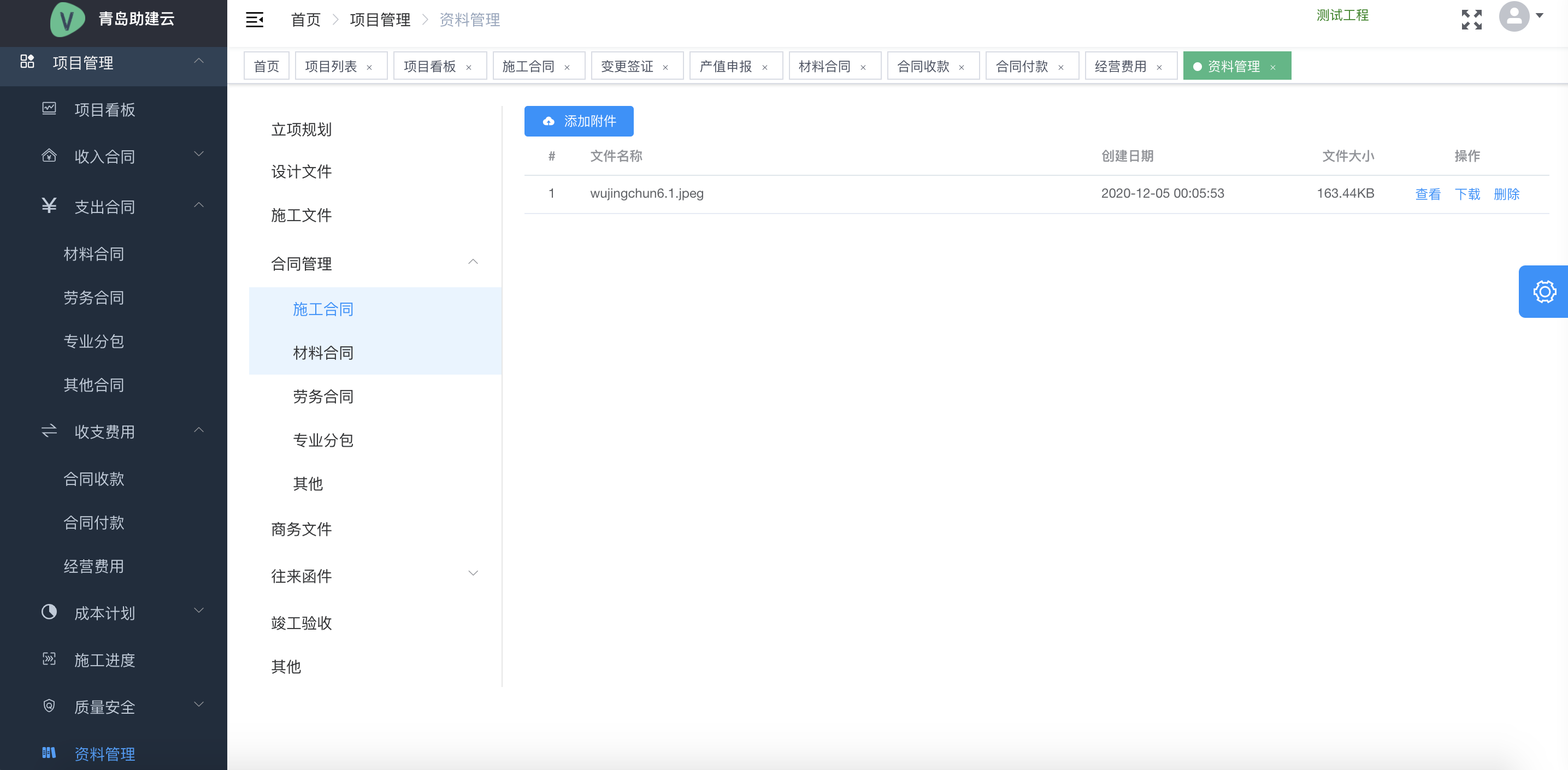
Task: Click the 添加附件 upload button
Action: 578,121
